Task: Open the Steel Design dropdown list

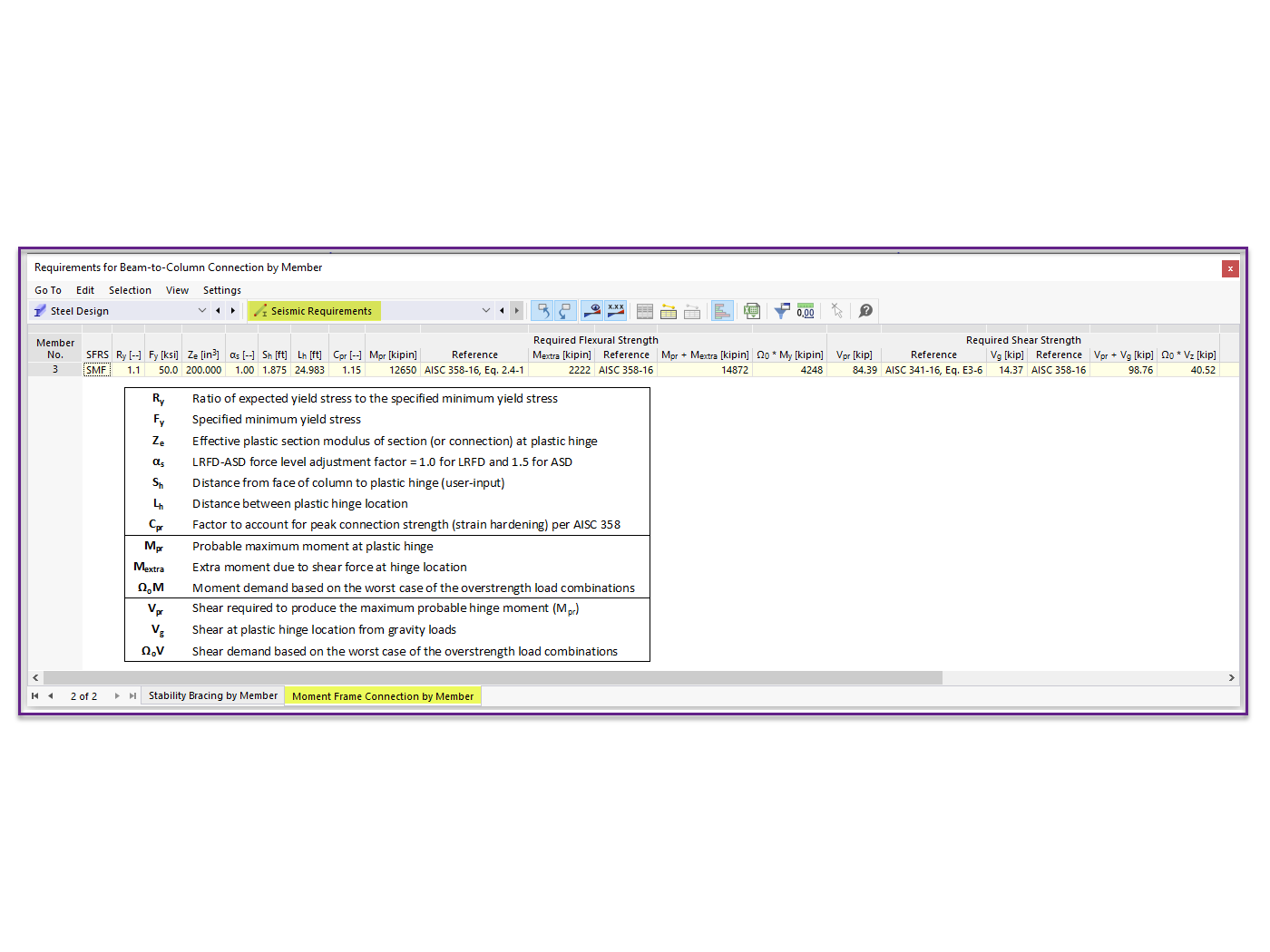Action: point(201,310)
